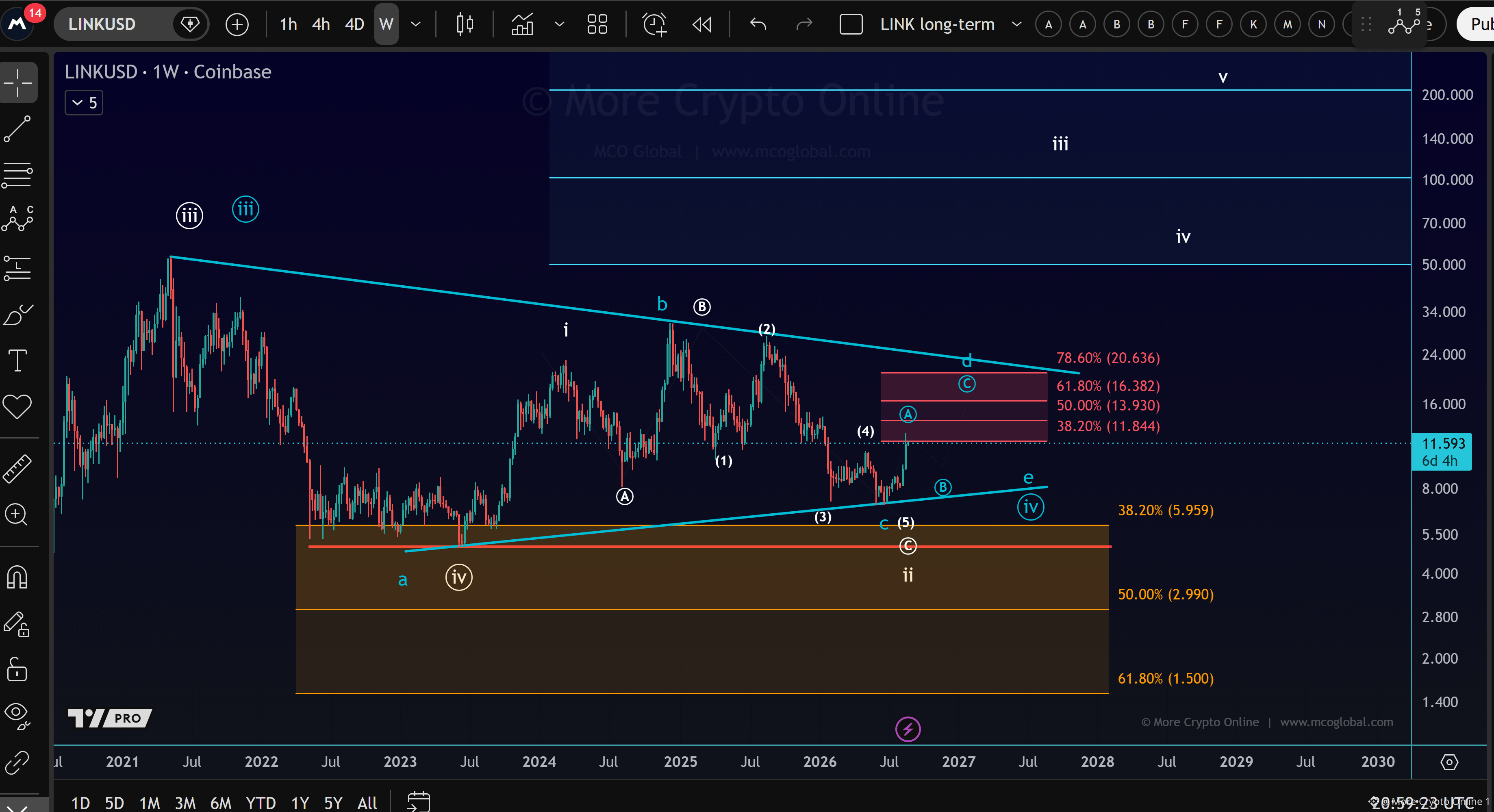Set date range to 1Y
The image size is (1494, 812).
(x=300, y=803)
